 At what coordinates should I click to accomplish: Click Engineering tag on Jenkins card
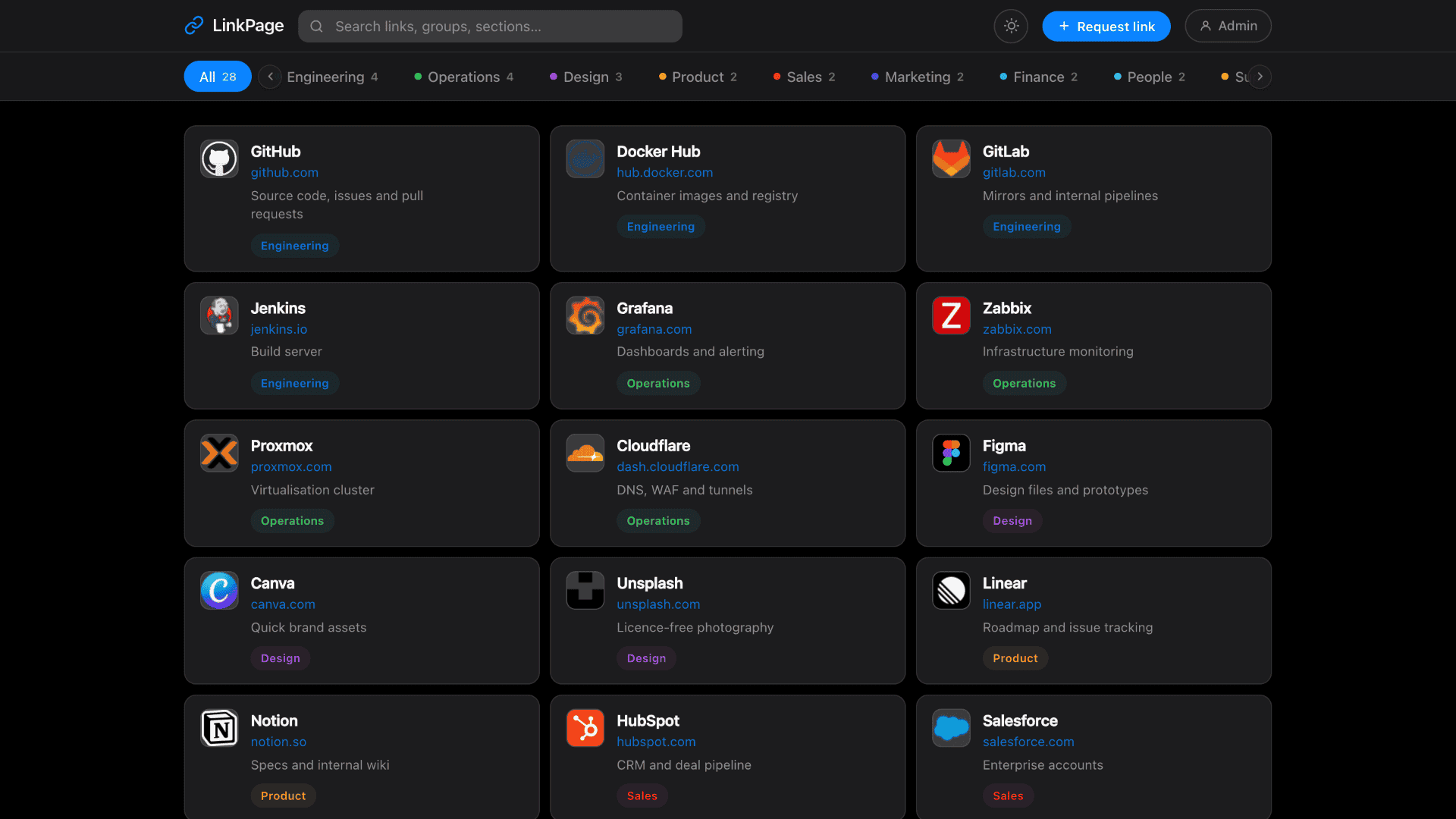295,384
